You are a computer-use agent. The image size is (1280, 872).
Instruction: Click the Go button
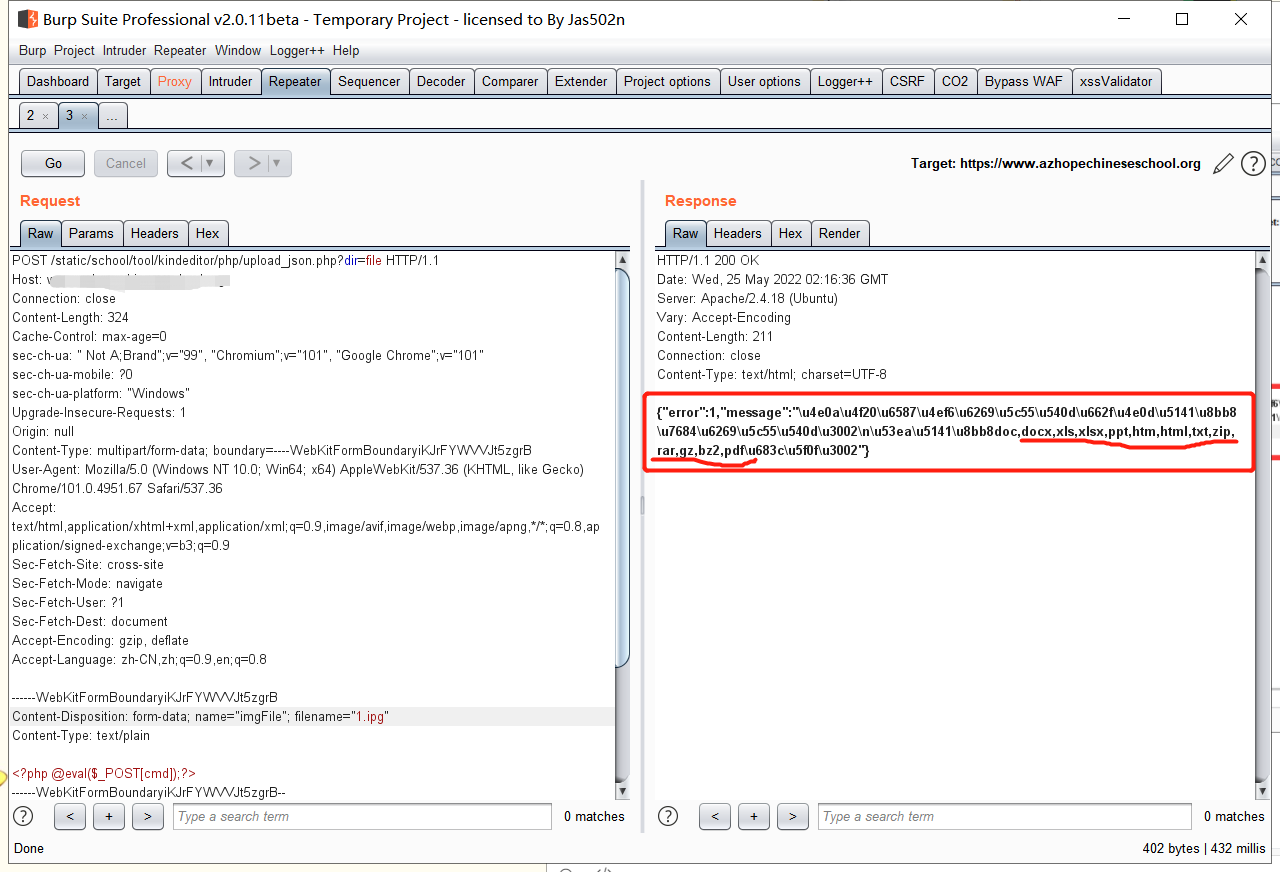[53, 163]
